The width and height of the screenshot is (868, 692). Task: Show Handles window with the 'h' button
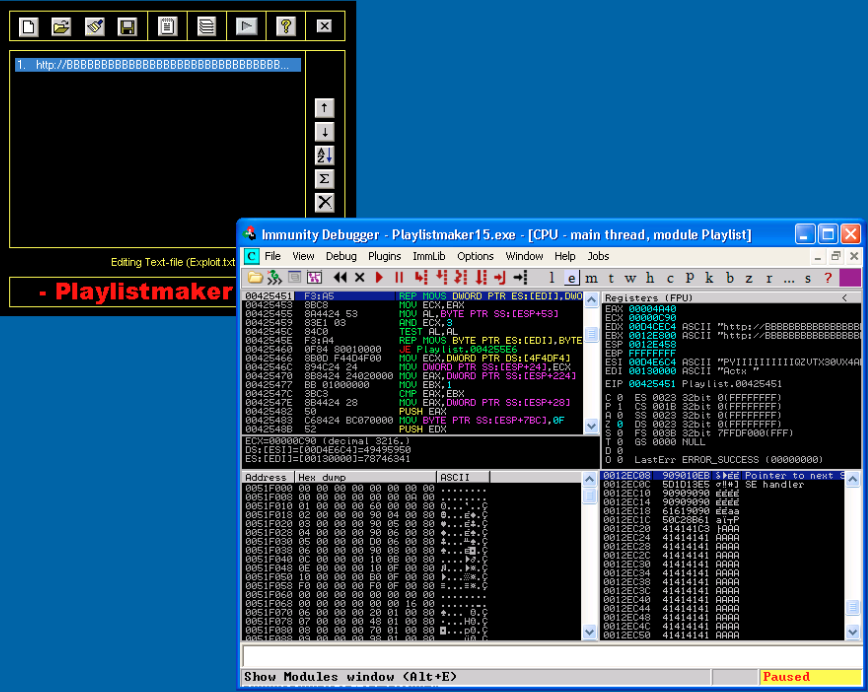click(650, 278)
